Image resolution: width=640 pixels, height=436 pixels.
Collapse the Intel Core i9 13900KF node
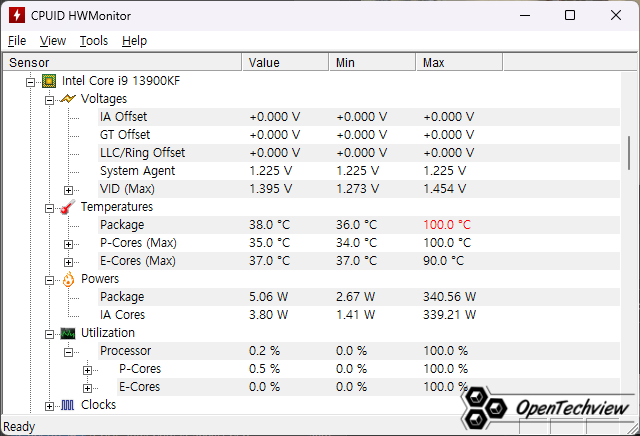point(30,82)
